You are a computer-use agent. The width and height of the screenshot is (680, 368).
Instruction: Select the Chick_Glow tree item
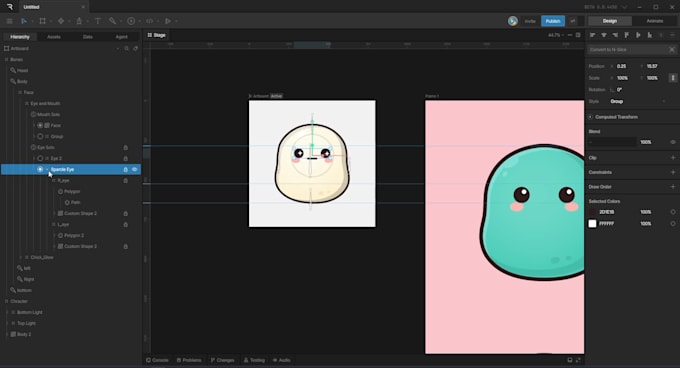(x=42, y=257)
